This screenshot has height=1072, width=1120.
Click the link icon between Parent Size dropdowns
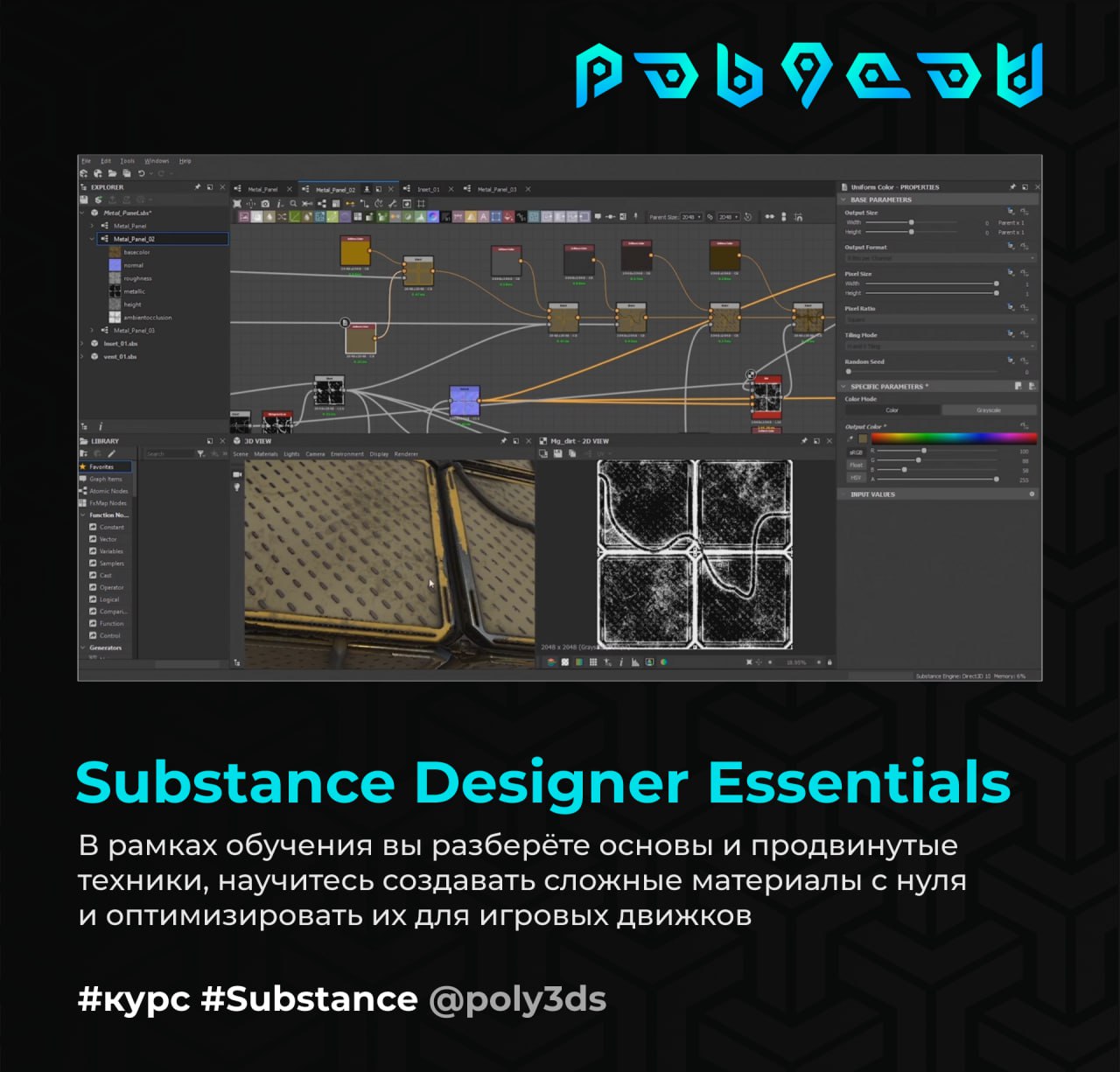tap(710, 216)
